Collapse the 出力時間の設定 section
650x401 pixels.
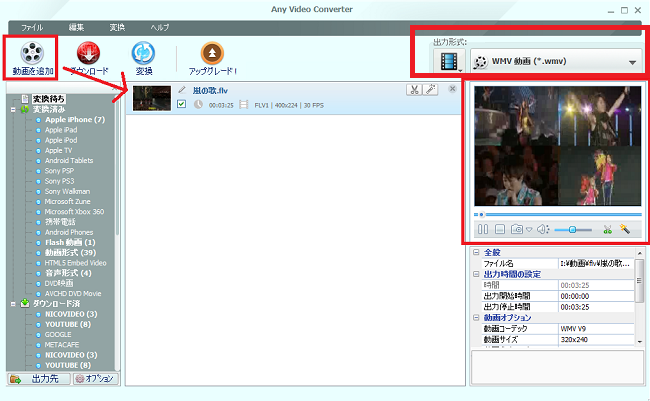tap(476, 274)
